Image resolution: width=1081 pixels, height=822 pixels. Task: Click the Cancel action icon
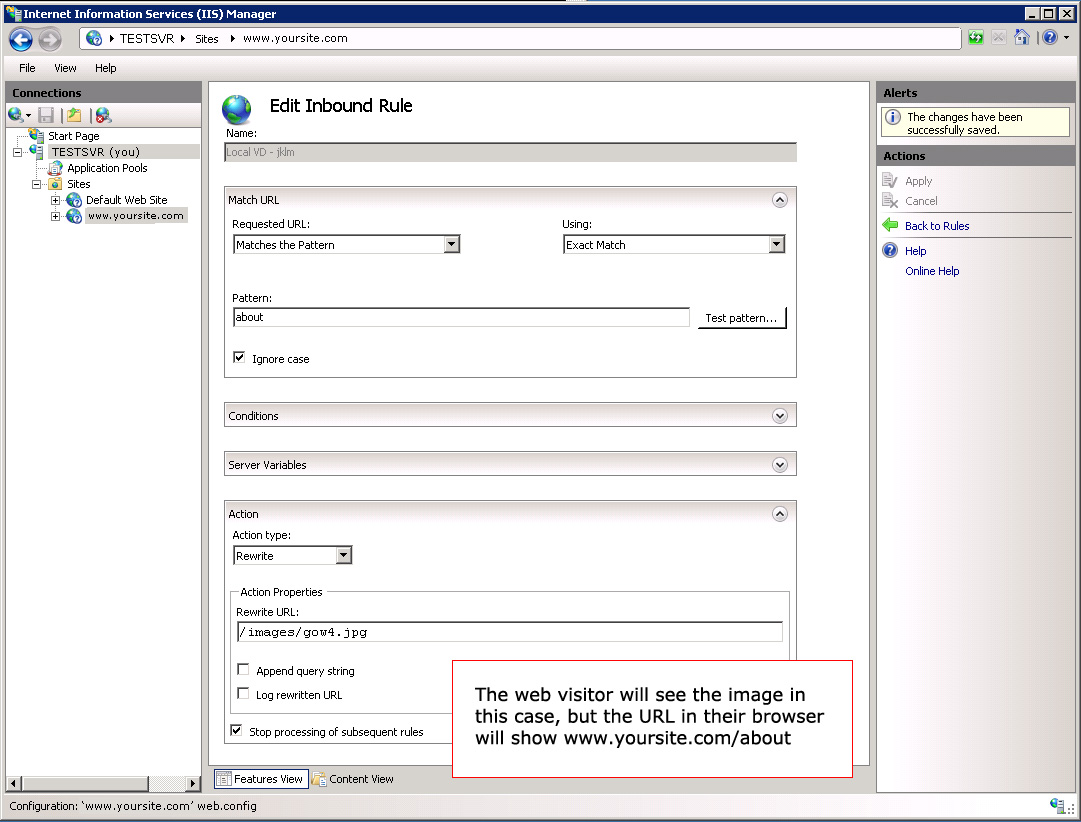(890, 201)
